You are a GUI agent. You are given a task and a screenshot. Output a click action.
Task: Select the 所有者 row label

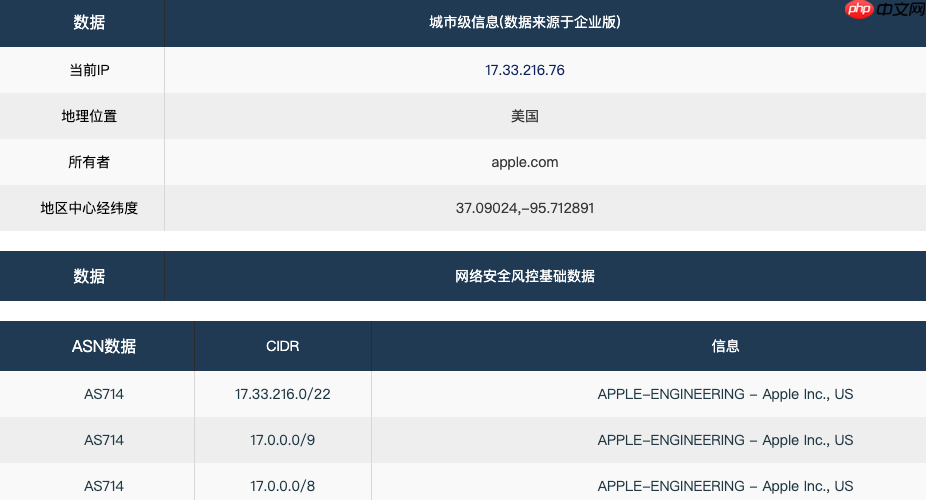tap(89, 162)
